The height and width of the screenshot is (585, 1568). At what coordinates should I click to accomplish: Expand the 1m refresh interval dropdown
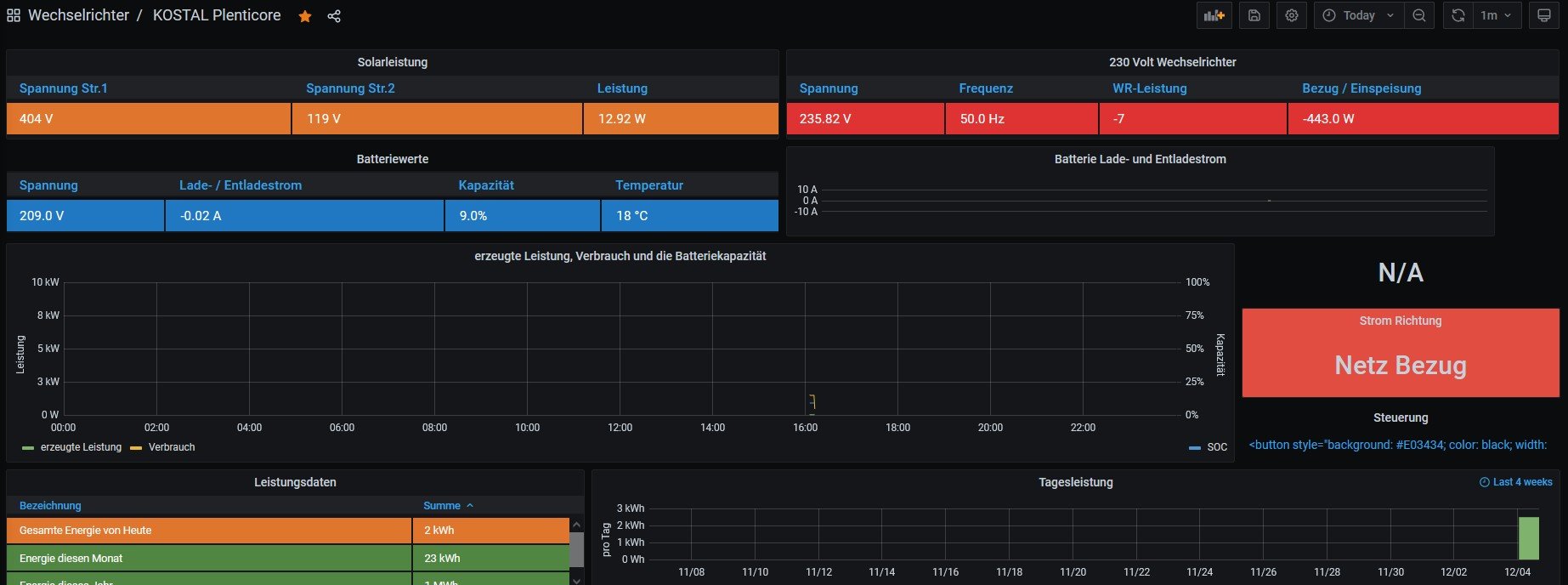1496,15
